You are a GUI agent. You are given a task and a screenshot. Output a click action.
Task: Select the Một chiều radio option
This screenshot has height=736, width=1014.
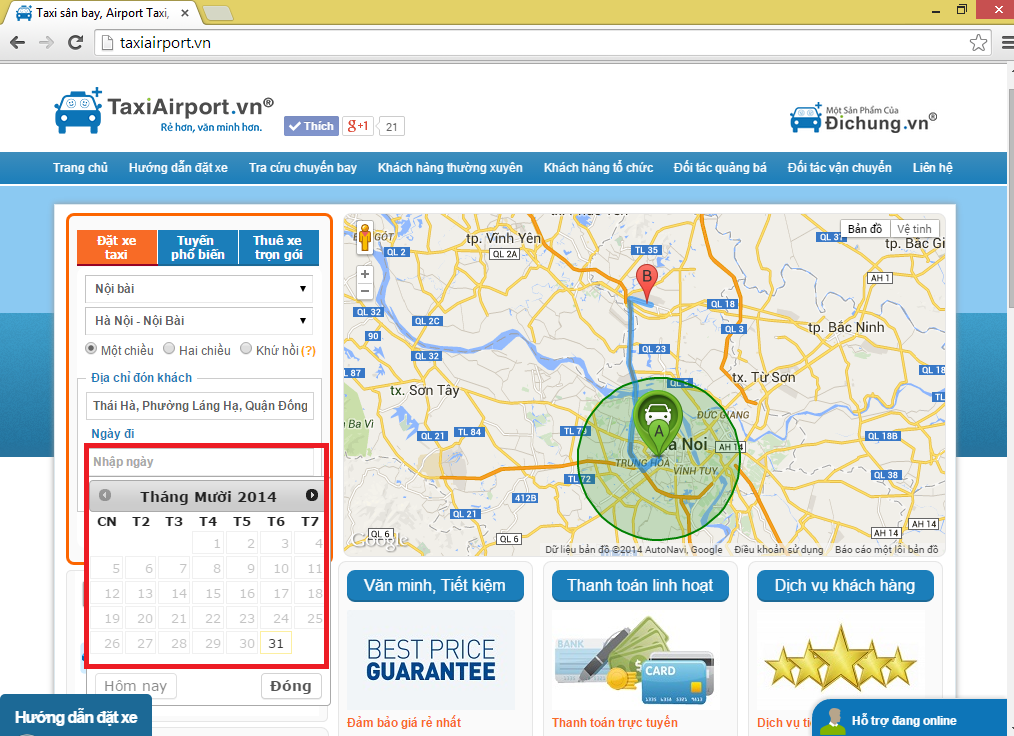91,350
